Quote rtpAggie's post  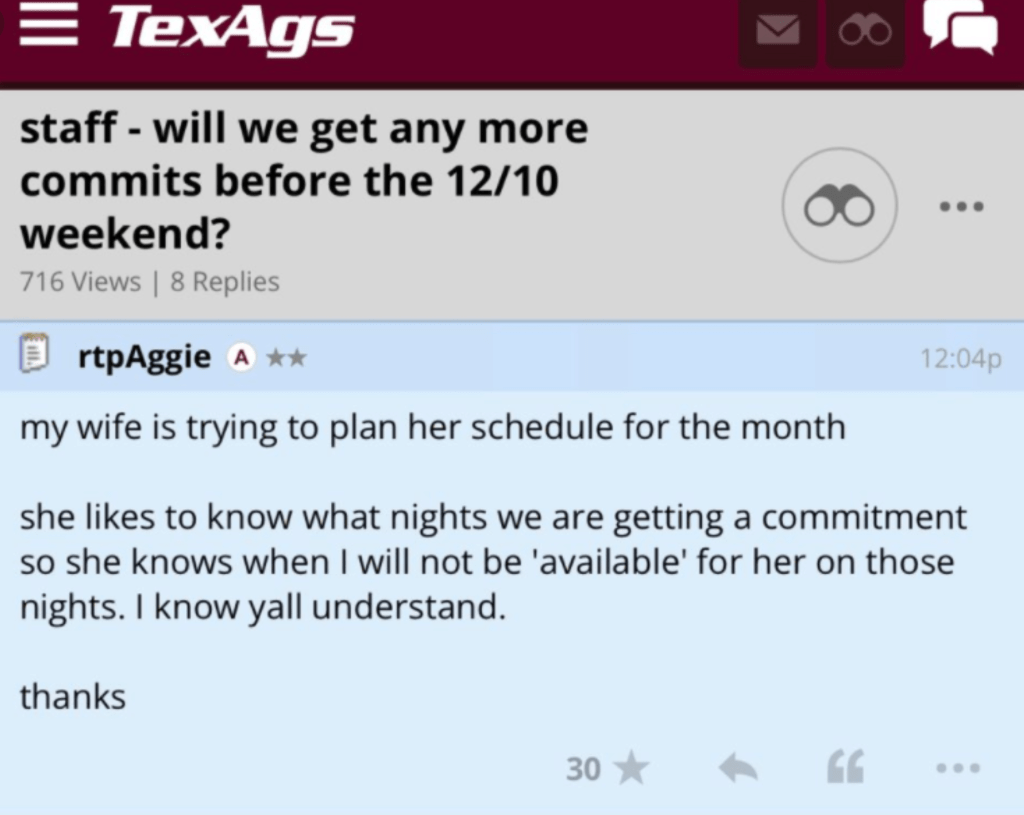click(x=845, y=768)
